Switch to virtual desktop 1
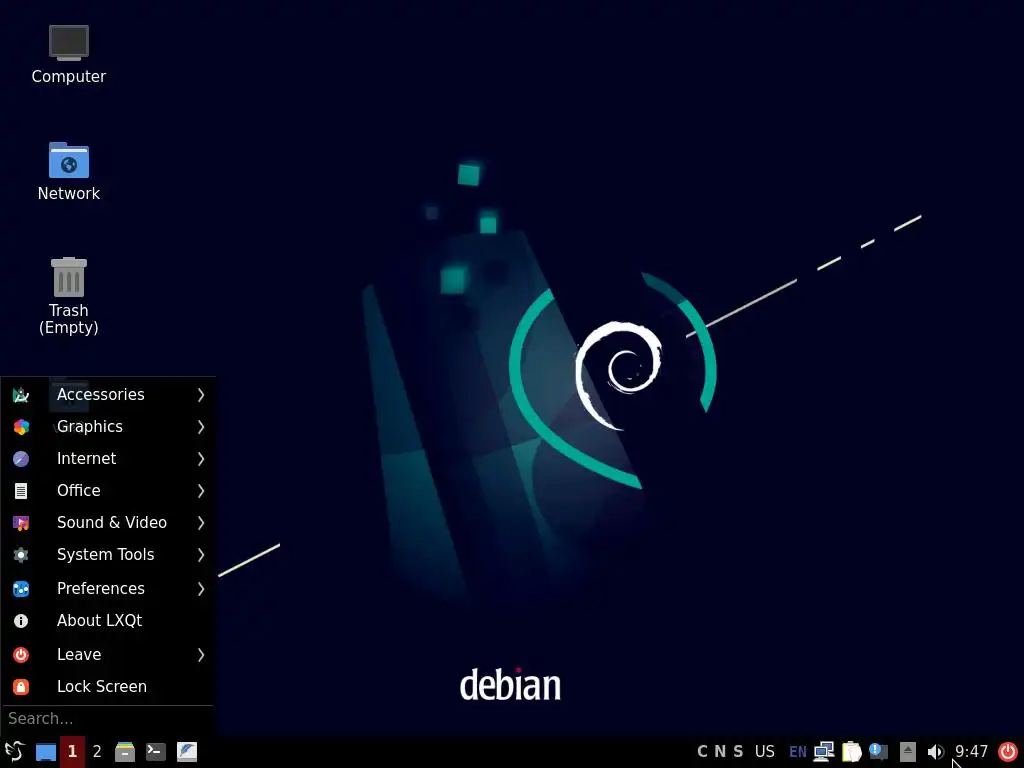 [72, 752]
